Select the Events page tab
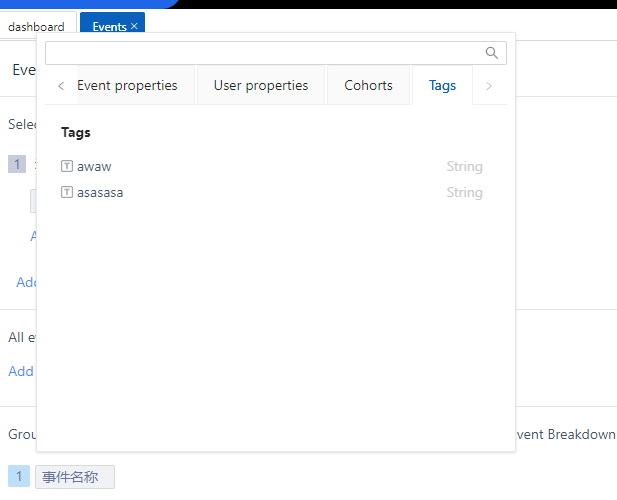Screen dimensions: 617x500 click(108, 27)
